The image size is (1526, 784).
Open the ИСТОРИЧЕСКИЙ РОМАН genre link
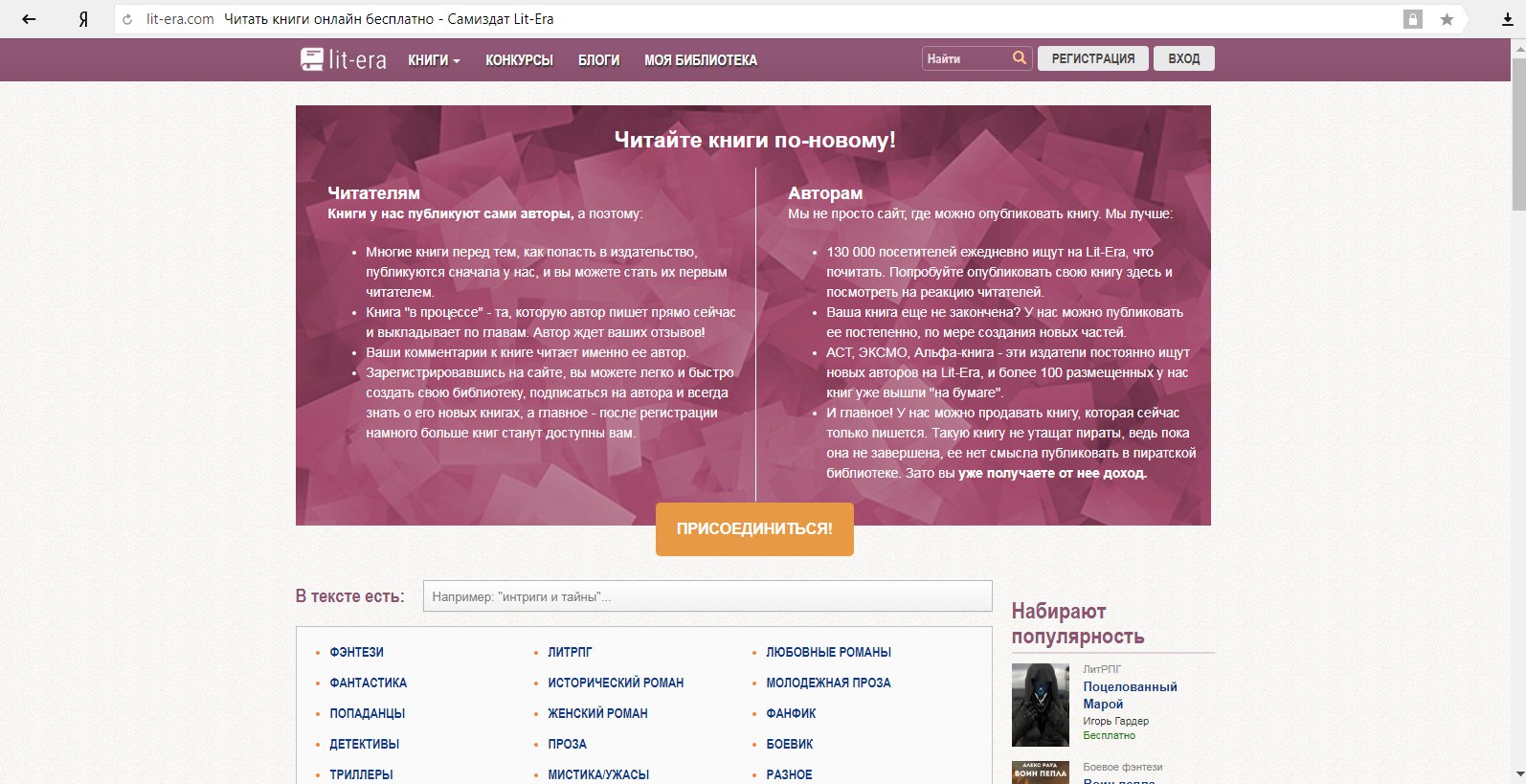pyautogui.click(x=616, y=683)
